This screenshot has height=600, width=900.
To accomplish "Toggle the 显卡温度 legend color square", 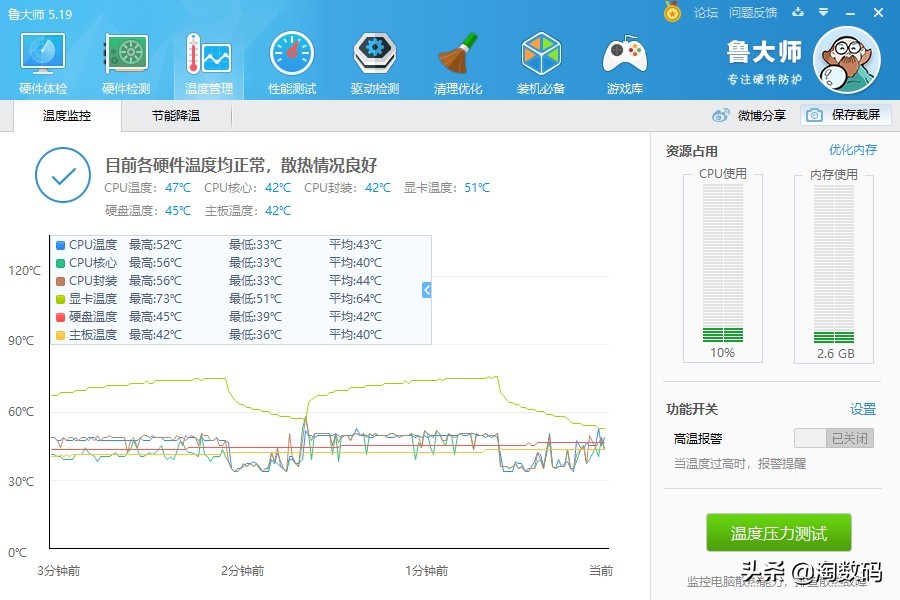I will [58, 298].
